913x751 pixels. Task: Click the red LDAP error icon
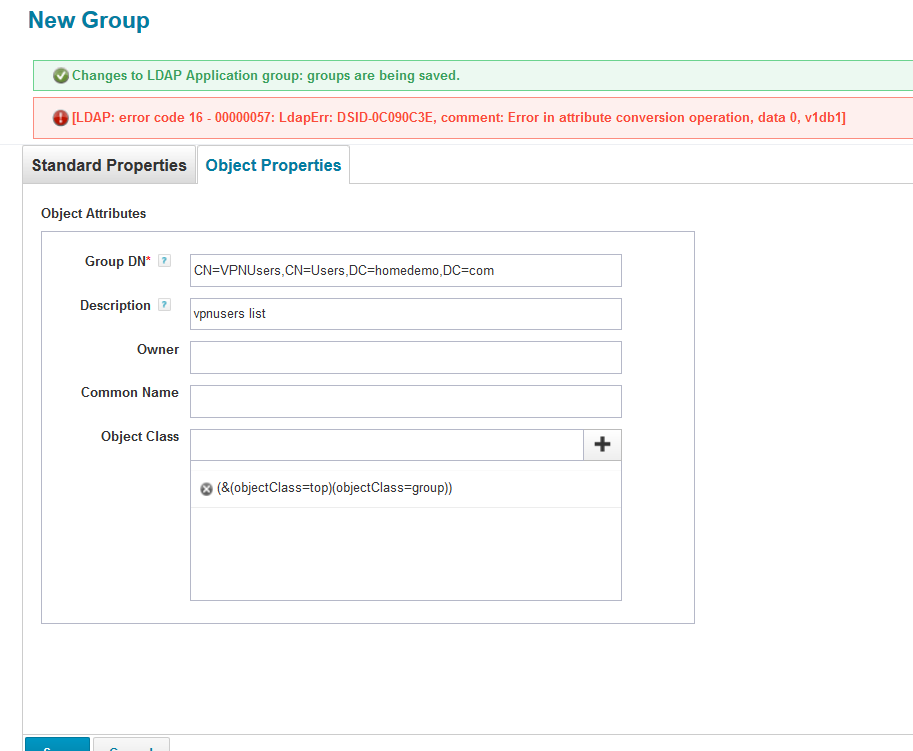tap(61, 118)
